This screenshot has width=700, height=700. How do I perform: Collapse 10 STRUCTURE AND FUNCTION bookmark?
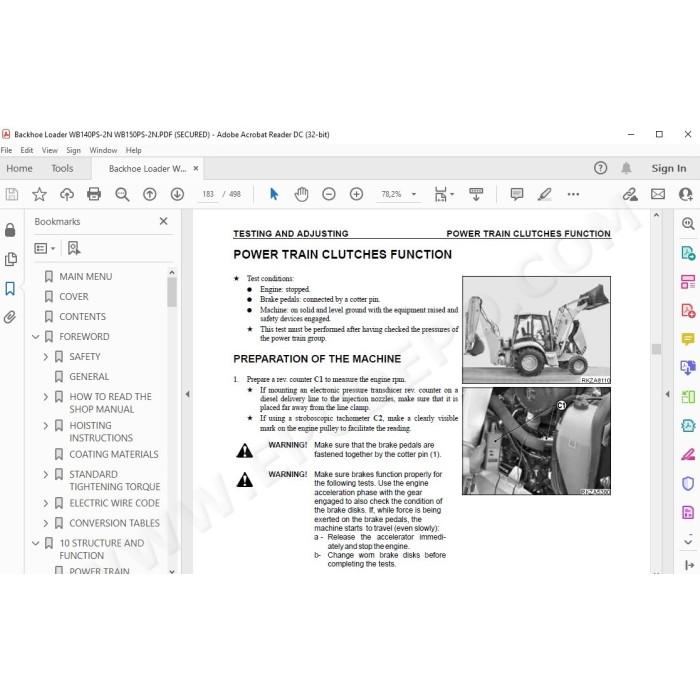[36, 543]
